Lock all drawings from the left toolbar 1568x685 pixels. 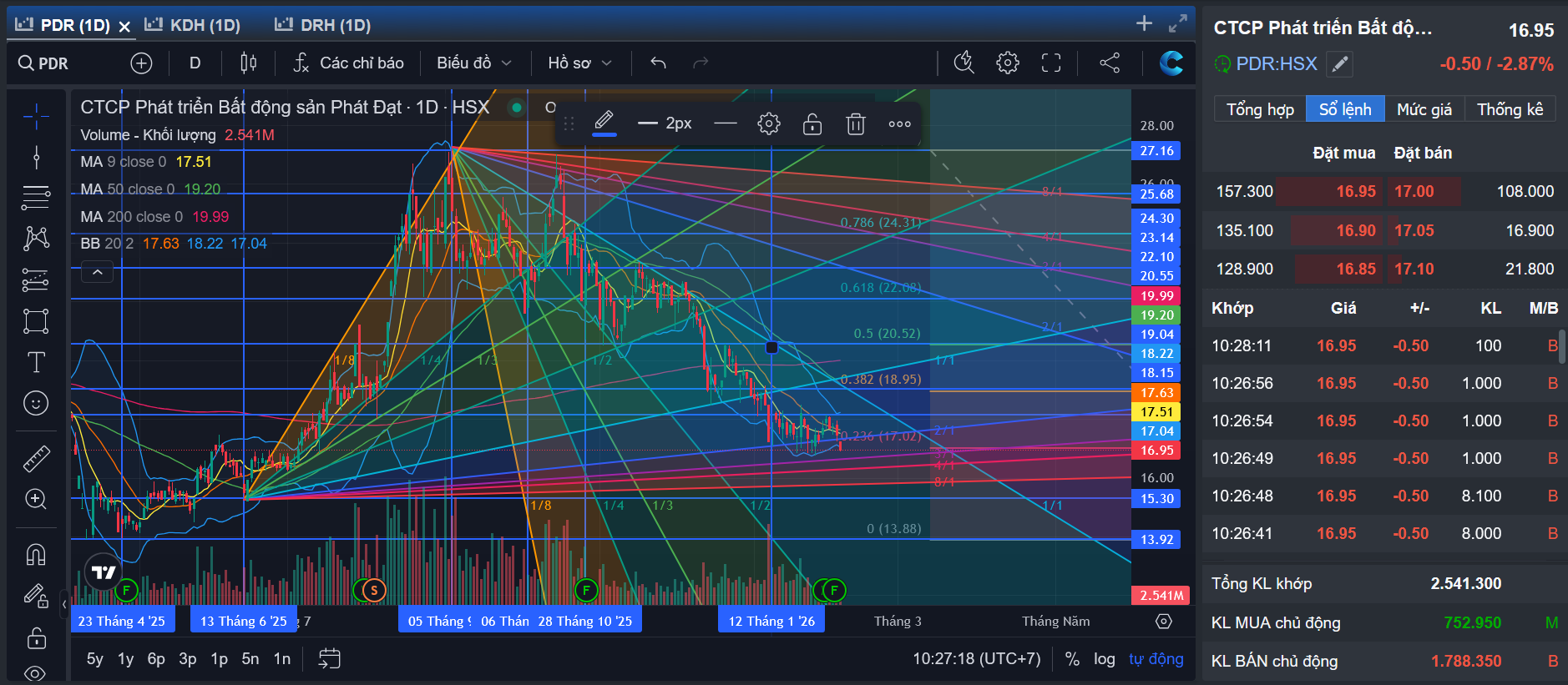click(36, 638)
